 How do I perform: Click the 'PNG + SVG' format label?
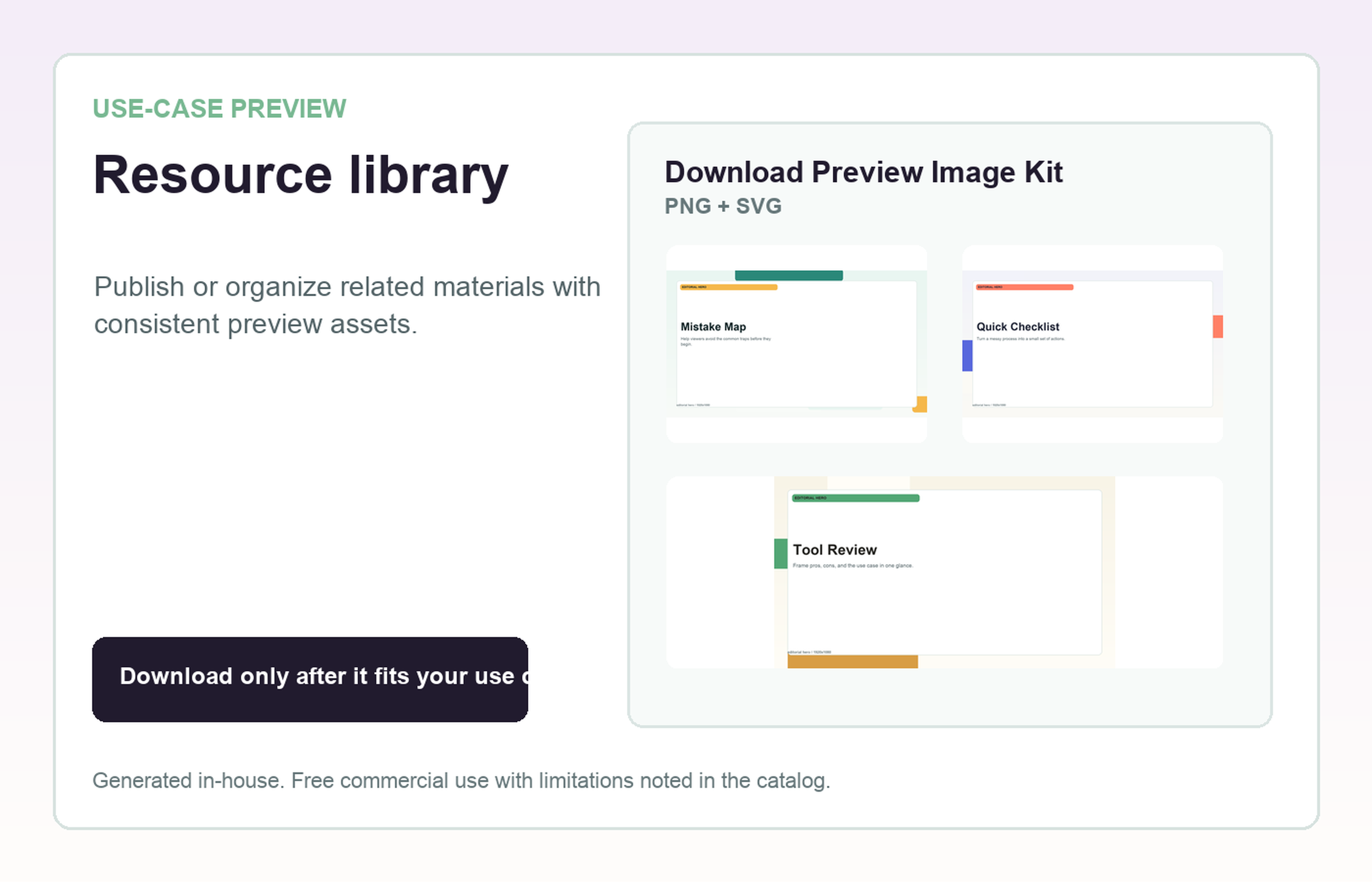pyautogui.click(x=723, y=206)
